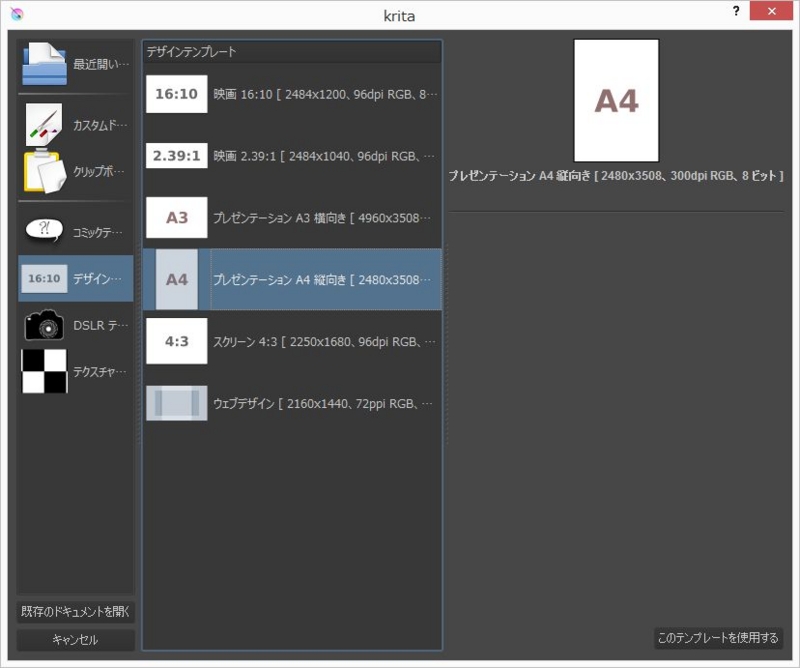This screenshot has height=668, width=800.
Task: Select スクリーン 4:3 2250x1680 row text
Action: pos(324,341)
